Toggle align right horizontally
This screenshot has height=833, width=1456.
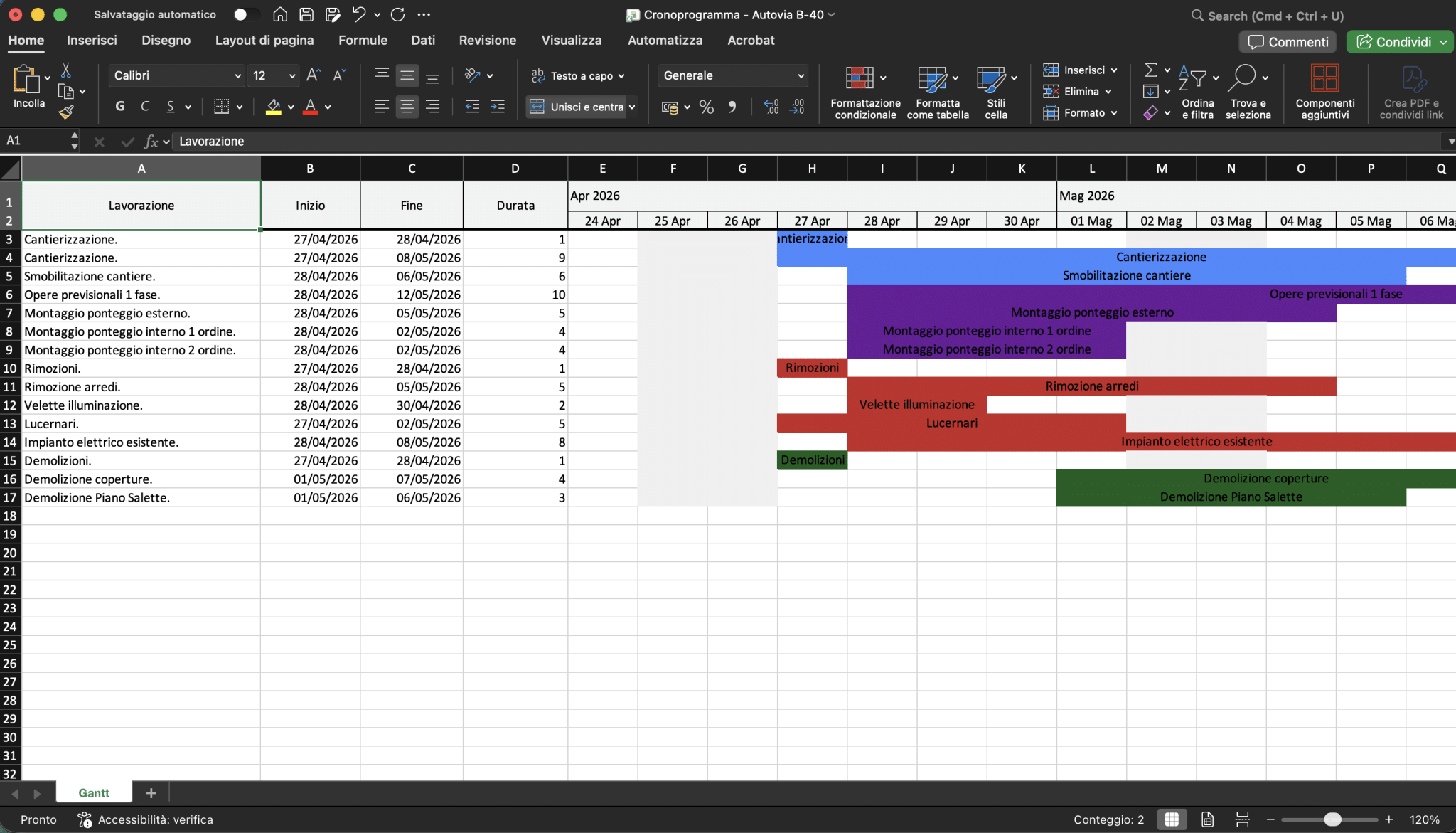(432, 107)
